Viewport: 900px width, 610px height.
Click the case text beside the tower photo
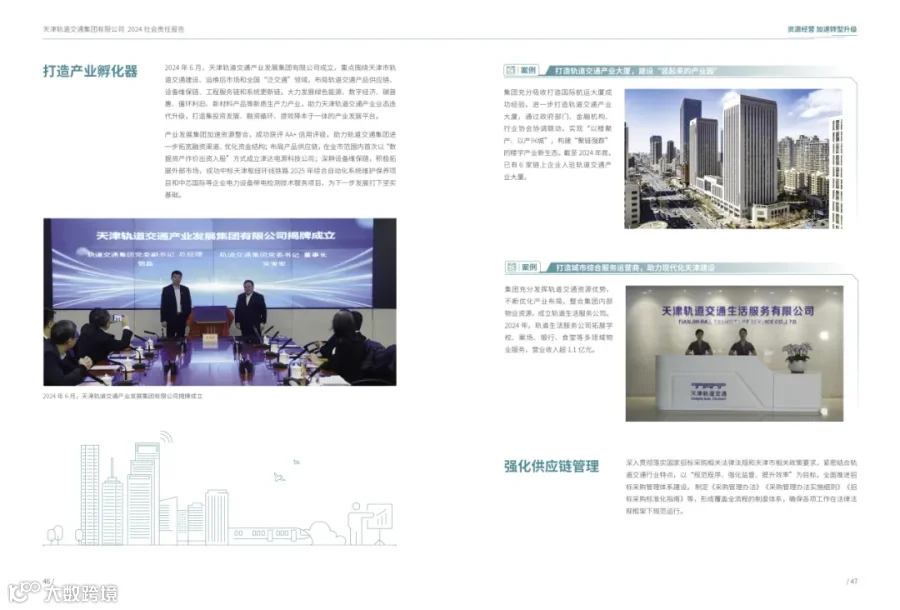558,134
